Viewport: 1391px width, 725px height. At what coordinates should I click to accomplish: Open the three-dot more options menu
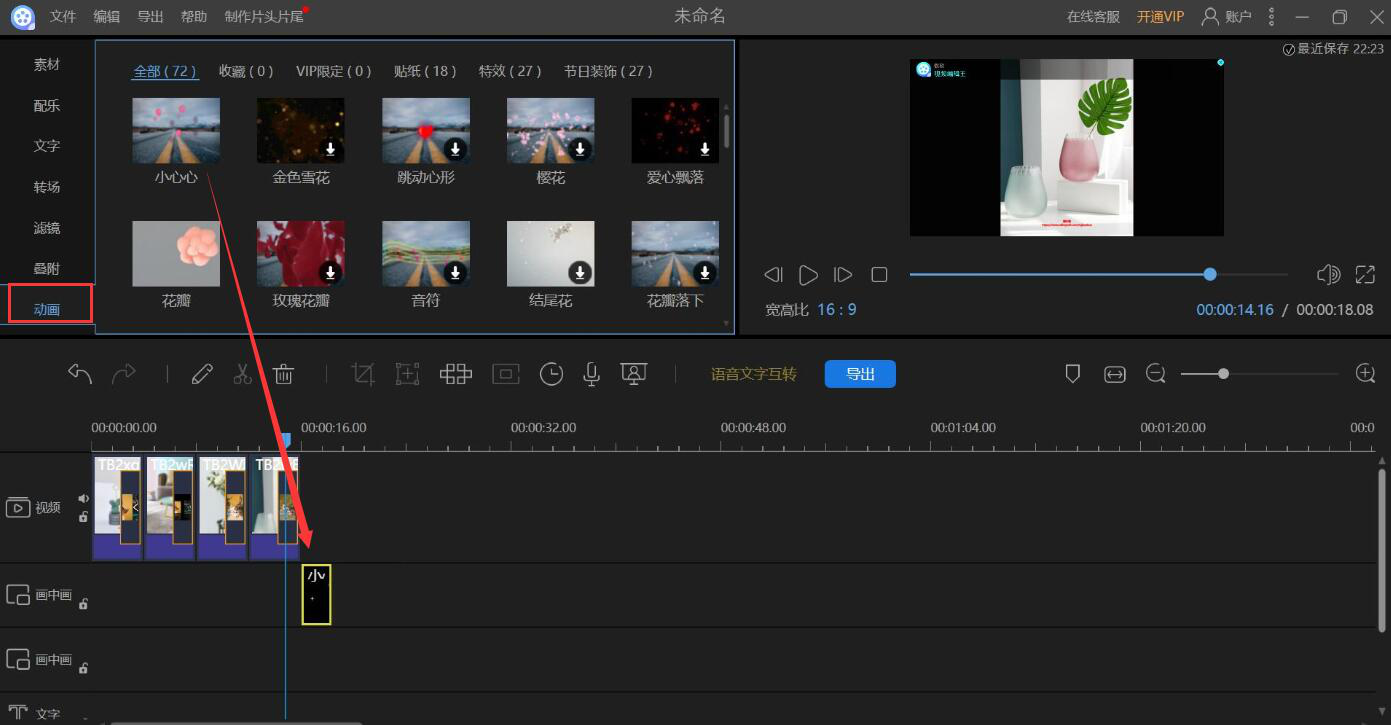pyautogui.click(x=1271, y=17)
